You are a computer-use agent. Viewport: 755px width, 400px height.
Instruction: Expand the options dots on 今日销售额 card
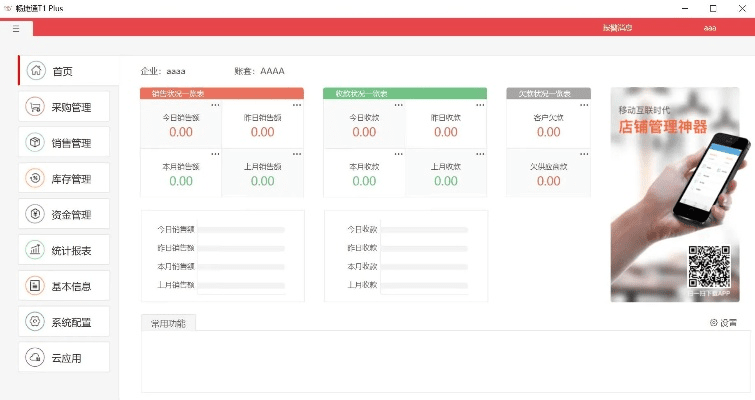click(x=215, y=104)
